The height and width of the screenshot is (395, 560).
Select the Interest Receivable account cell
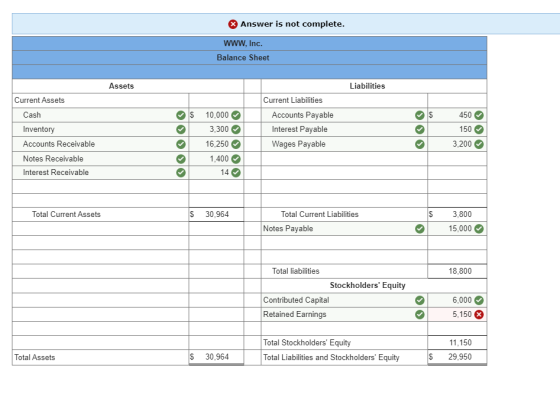(x=100, y=172)
